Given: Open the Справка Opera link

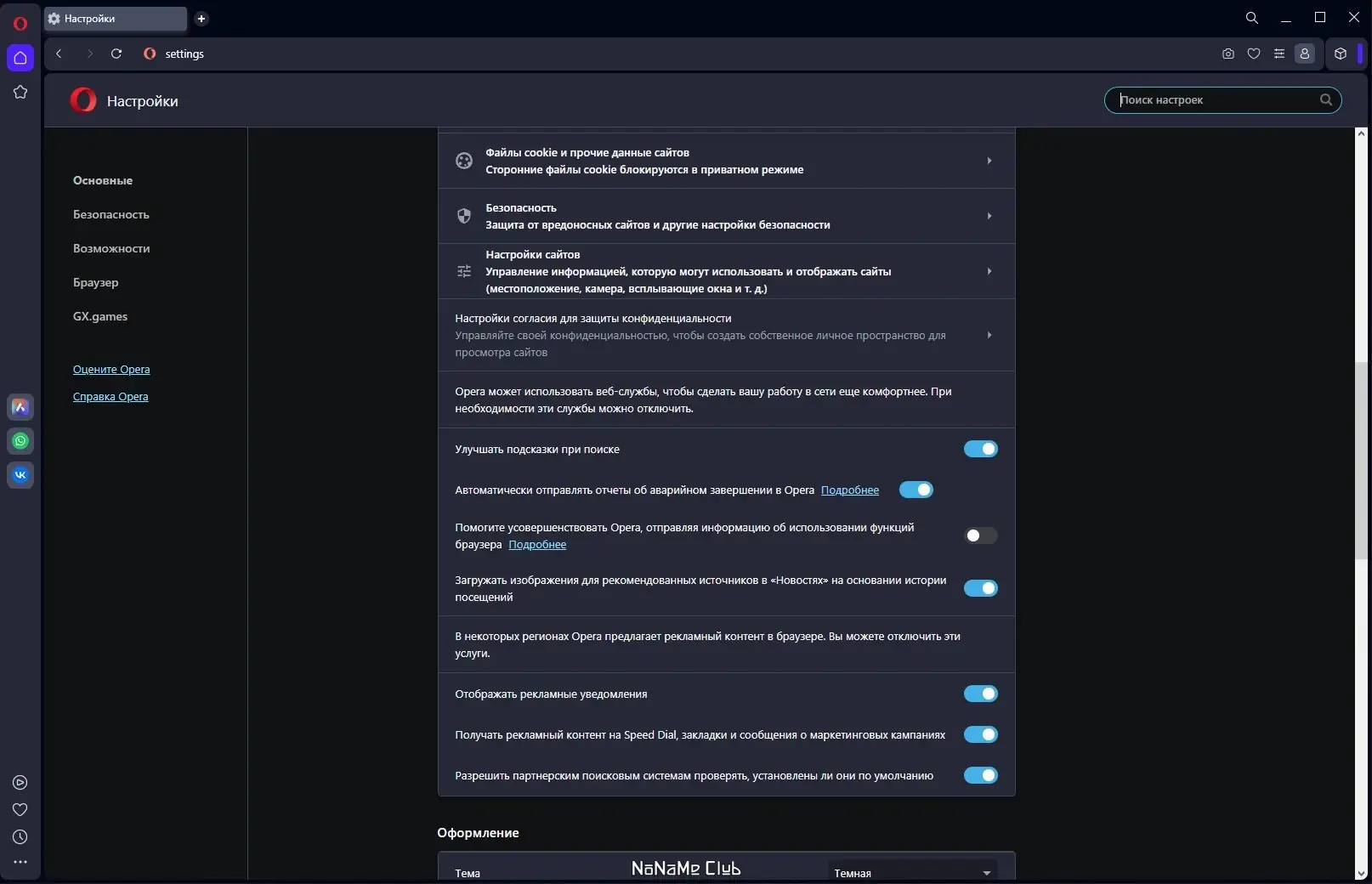Looking at the screenshot, I should click(x=111, y=396).
